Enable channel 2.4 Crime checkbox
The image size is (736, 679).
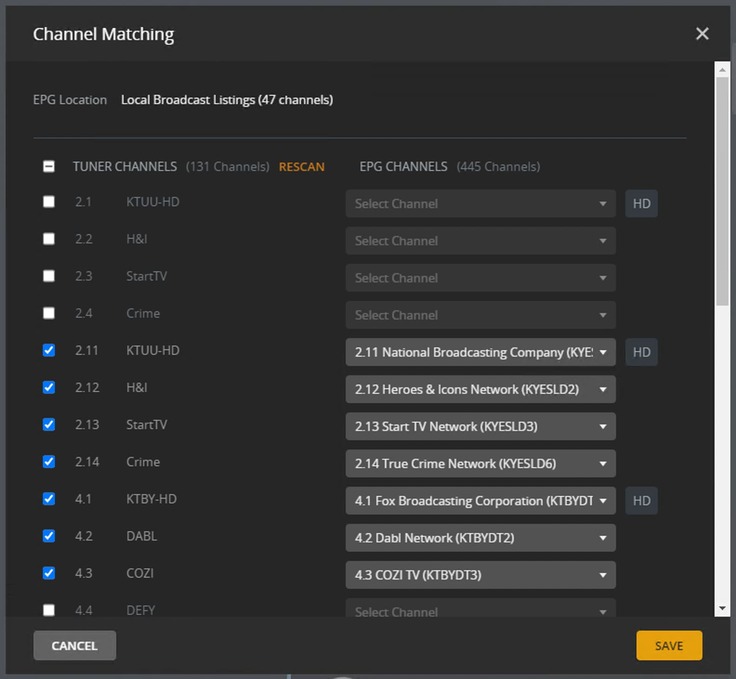pyautogui.click(x=49, y=313)
